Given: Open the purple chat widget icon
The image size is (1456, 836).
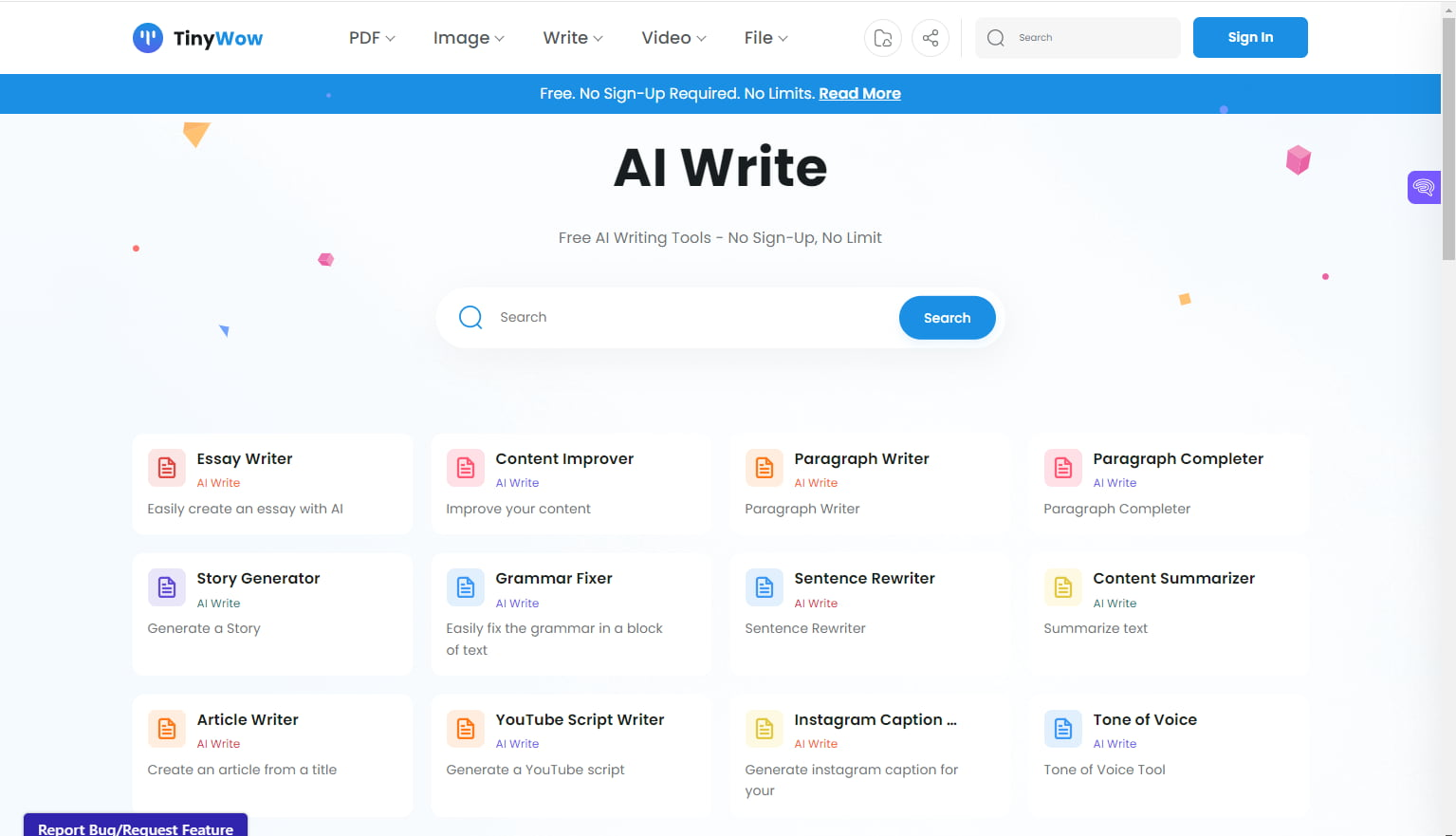Looking at the screenshot, I should click(1424, 187).
